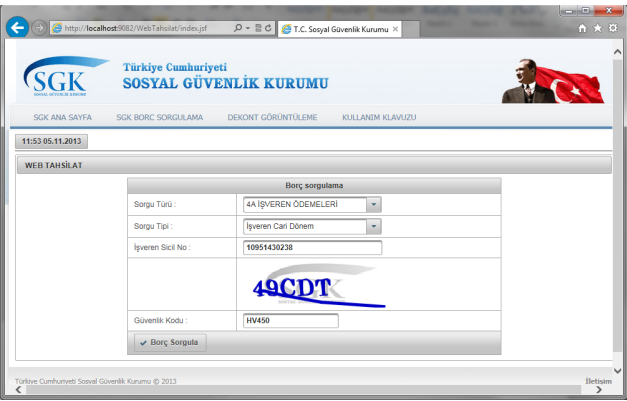Click the İşveren Cari Dönem combo box value

coord(305,226)
